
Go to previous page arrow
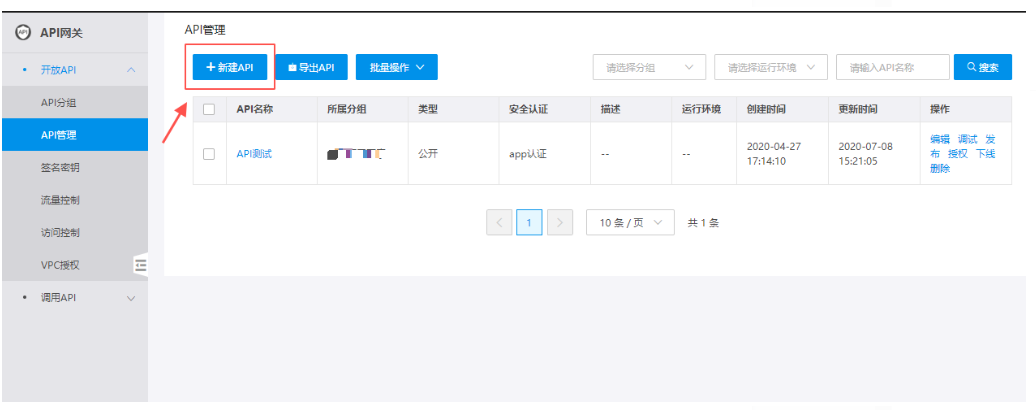click(x=499, y=223)
